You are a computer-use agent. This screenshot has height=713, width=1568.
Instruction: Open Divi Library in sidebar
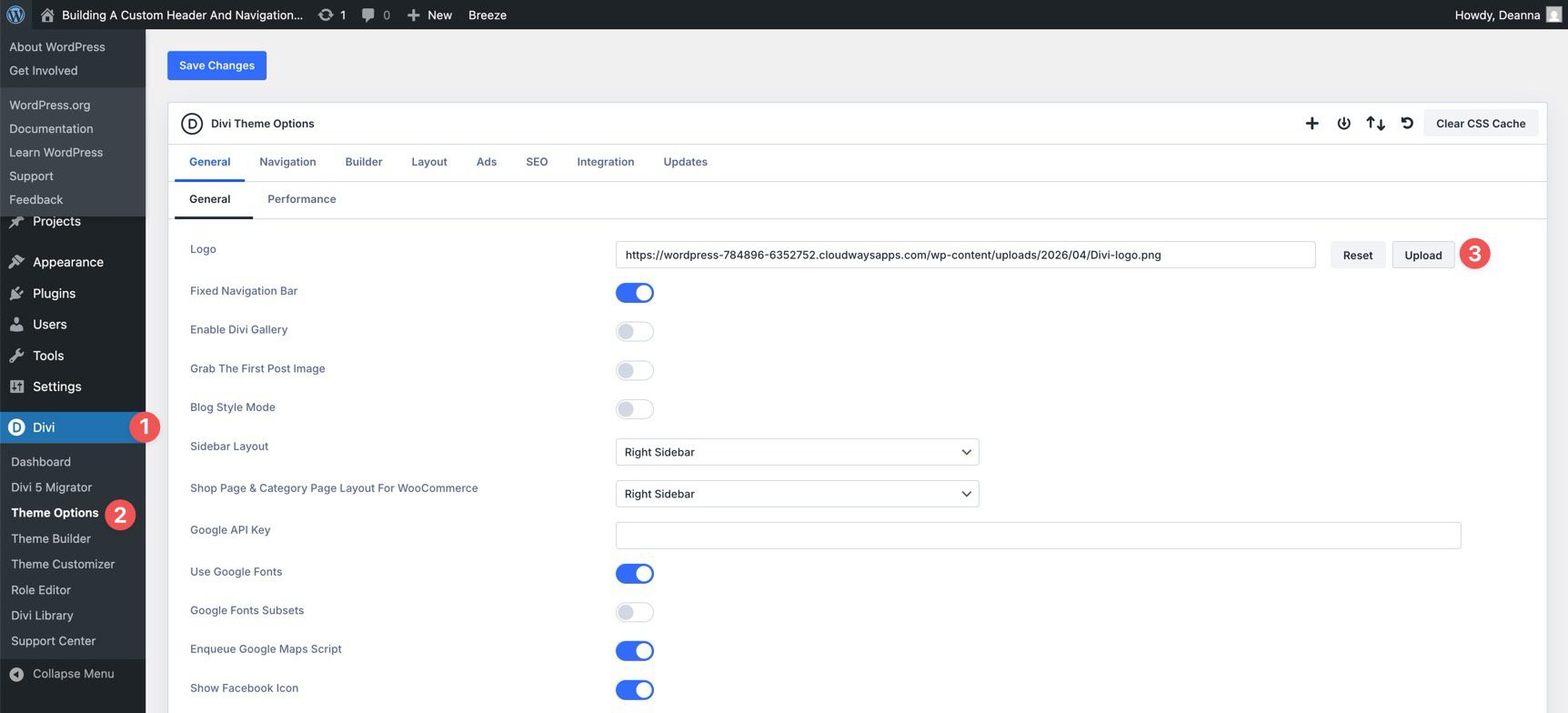click(42, 616)
